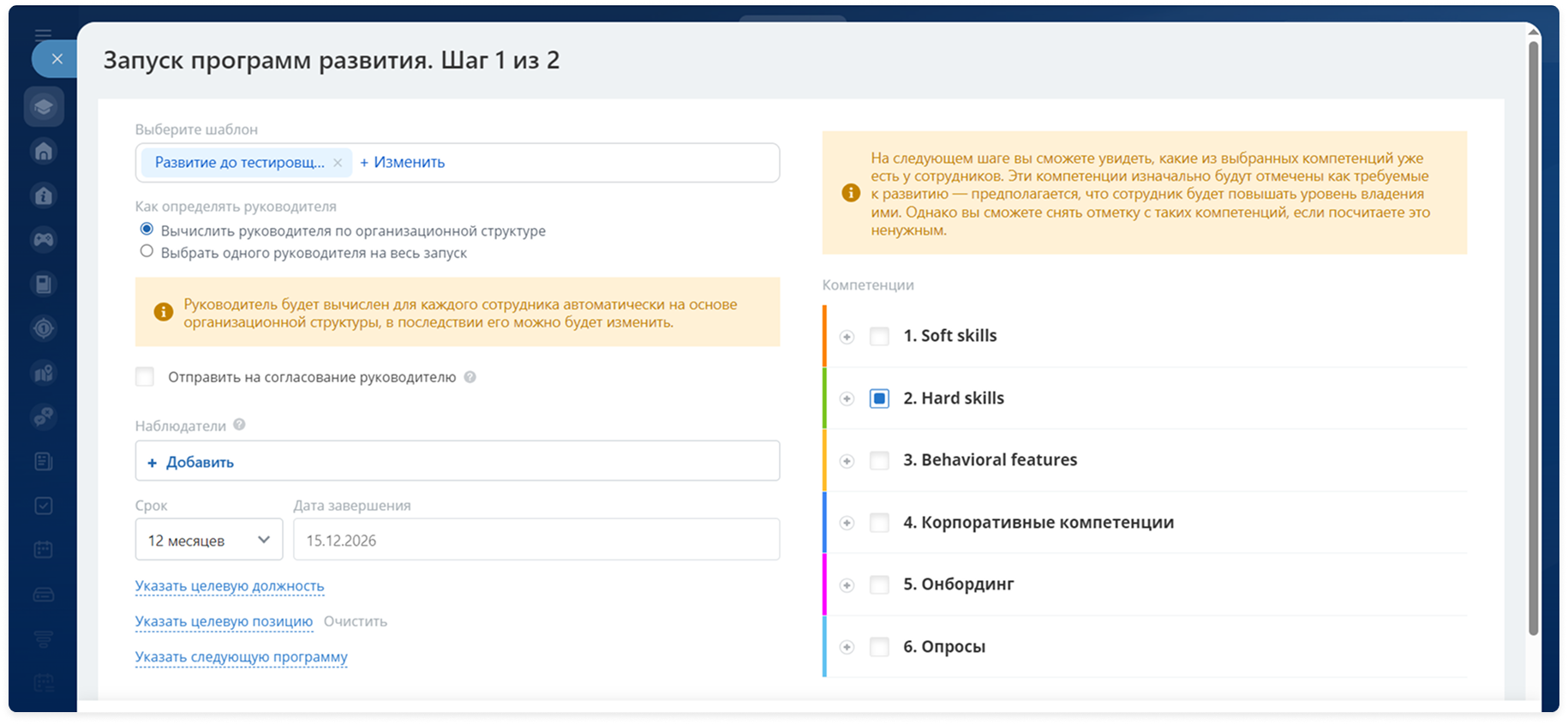Open the hamburger menu at top left
The image size is (1568, 725).
click(x=43, y=35)
